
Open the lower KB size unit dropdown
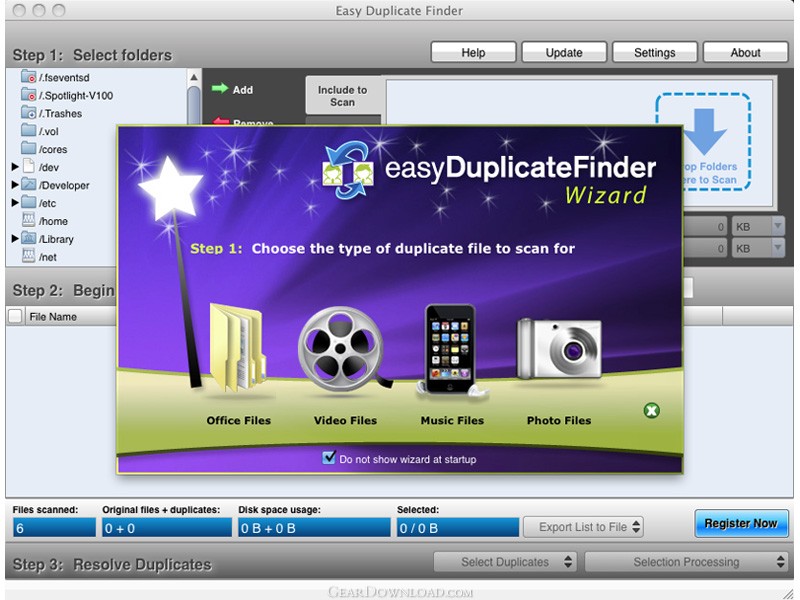click(758, 248)
